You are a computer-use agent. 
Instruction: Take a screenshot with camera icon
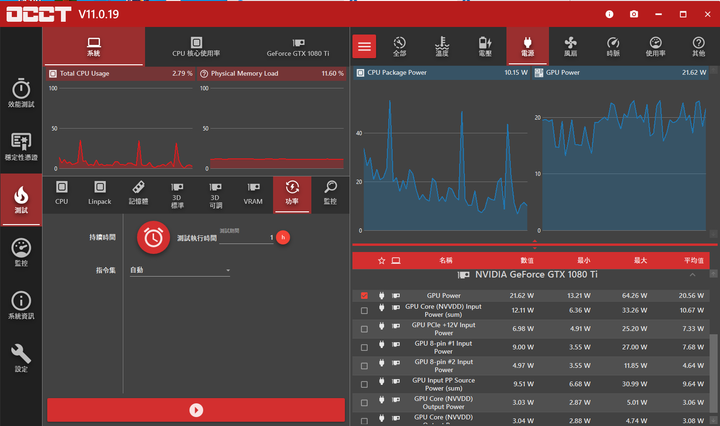coord(634,14)
